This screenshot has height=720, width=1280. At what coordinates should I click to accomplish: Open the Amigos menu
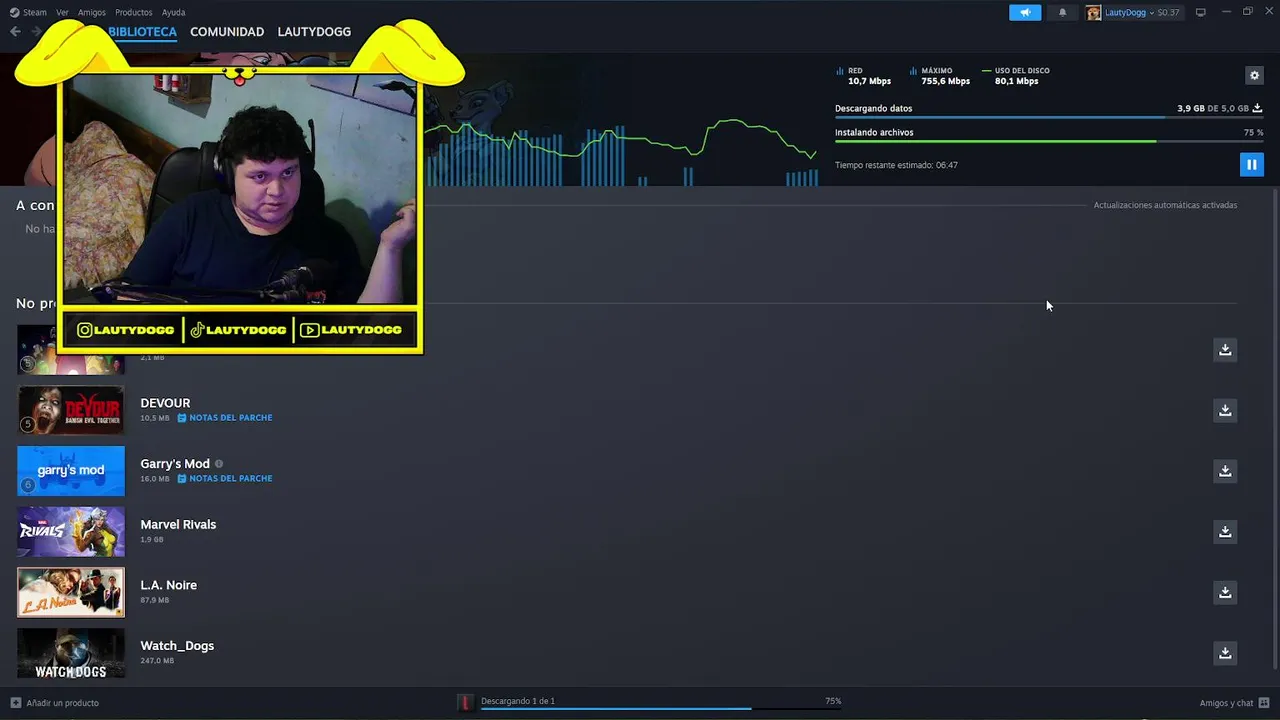(92, 12)
